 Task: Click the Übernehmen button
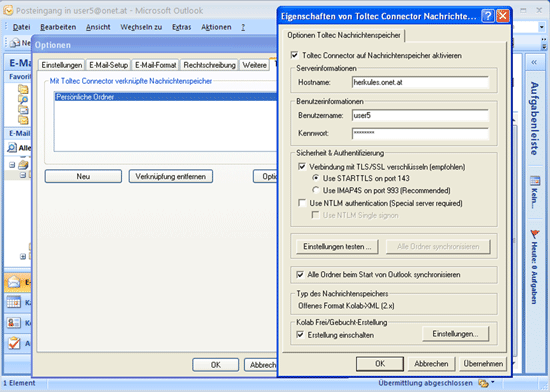(x=483, y=364)
